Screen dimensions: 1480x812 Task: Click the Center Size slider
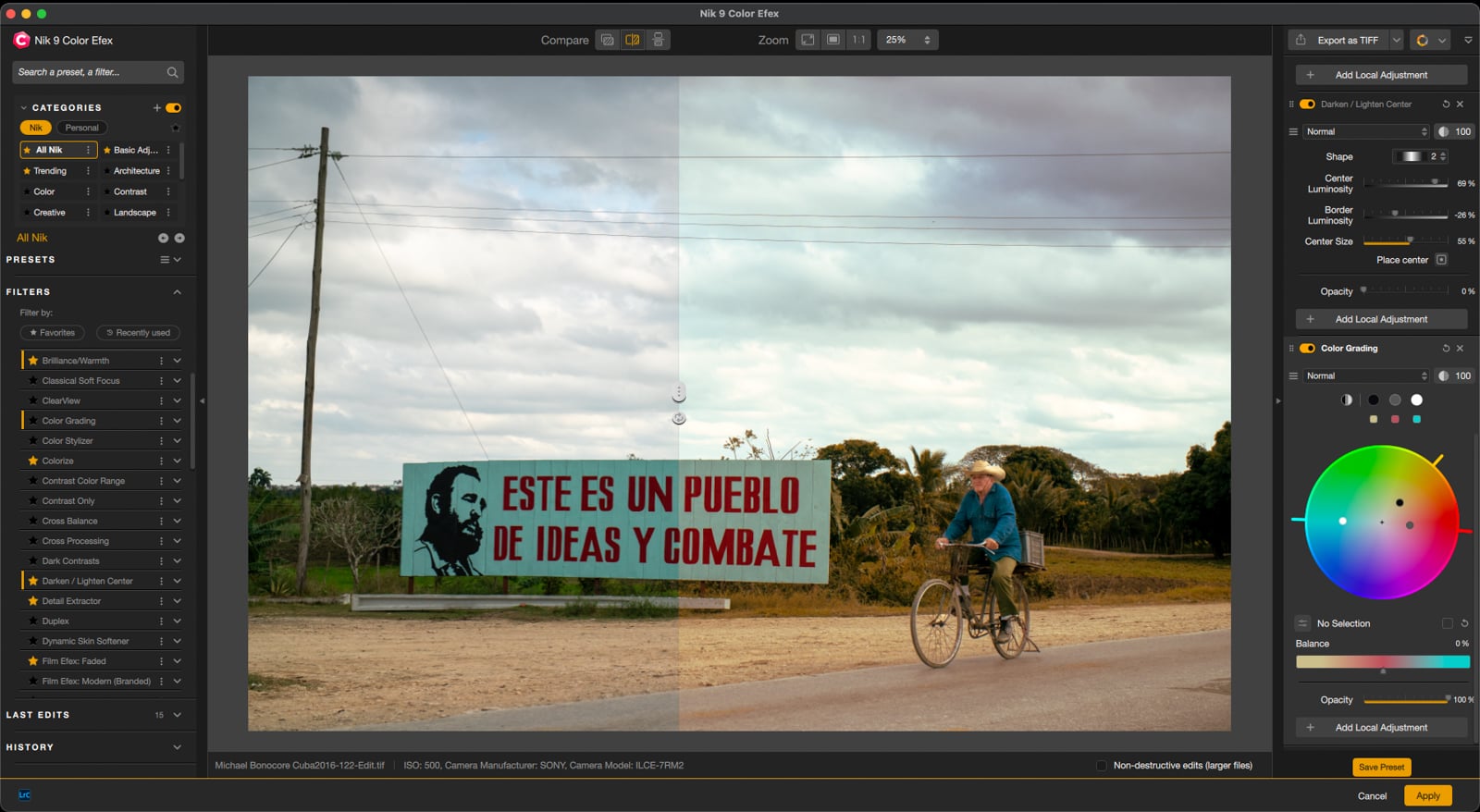point(1405,241)
